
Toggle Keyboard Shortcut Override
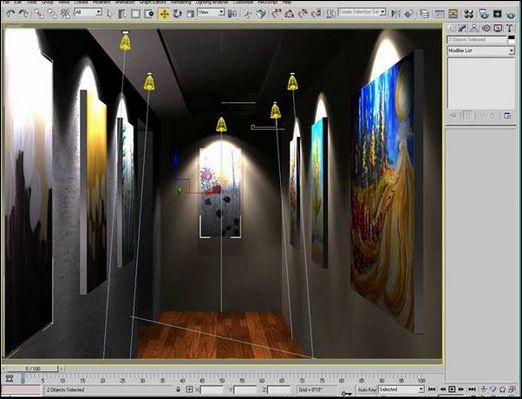[261, 13]
